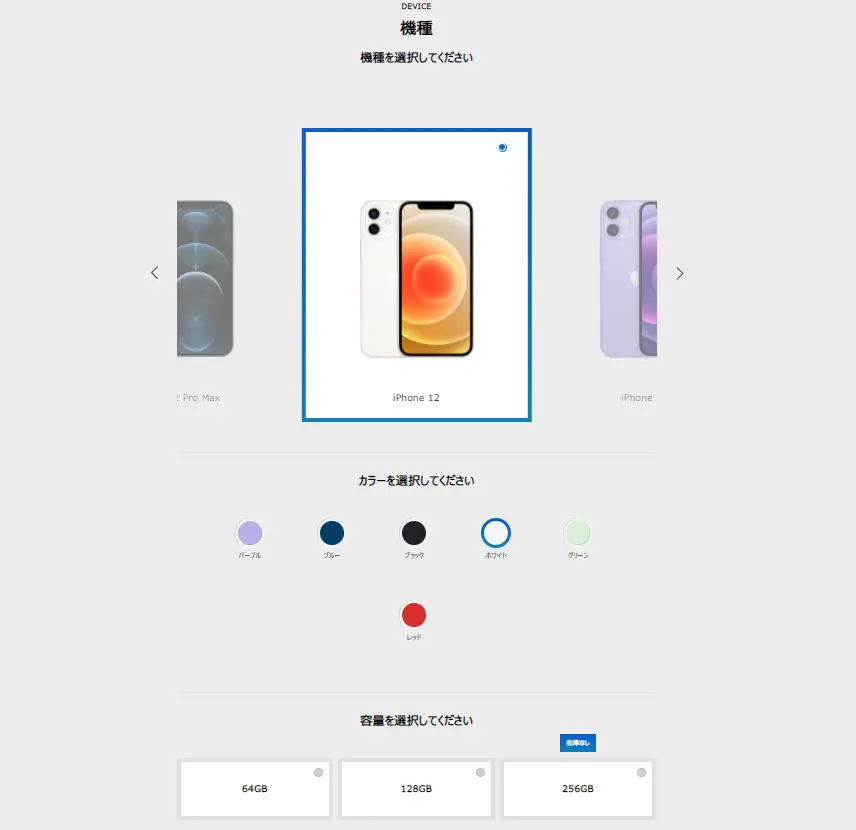Viewport: 856px width, 830px height.
Task: Pick the light green color swatch
Action: pos(577,533)
